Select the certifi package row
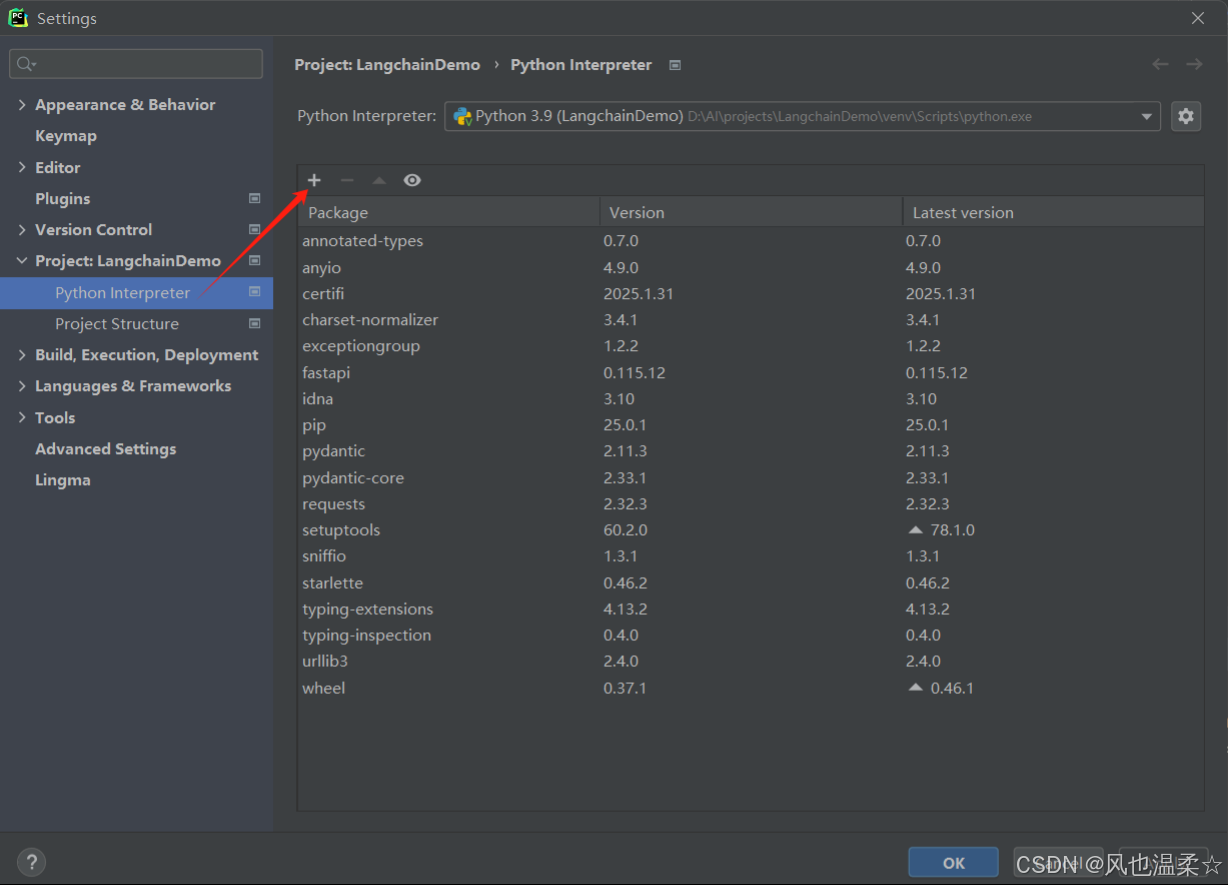 [751, 294]
